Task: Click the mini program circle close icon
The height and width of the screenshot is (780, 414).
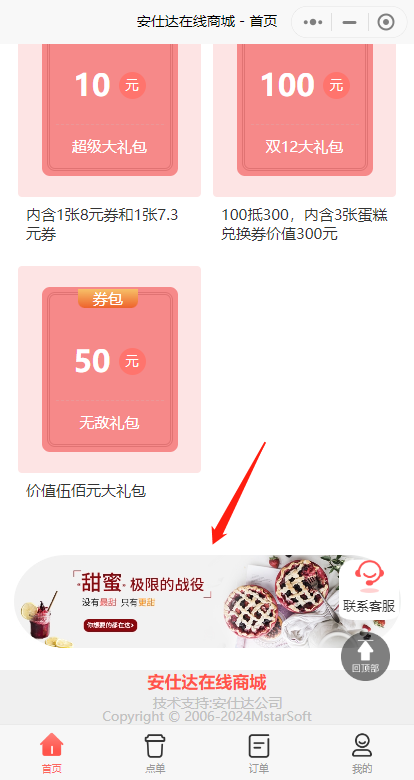Action: pos(386,22)
